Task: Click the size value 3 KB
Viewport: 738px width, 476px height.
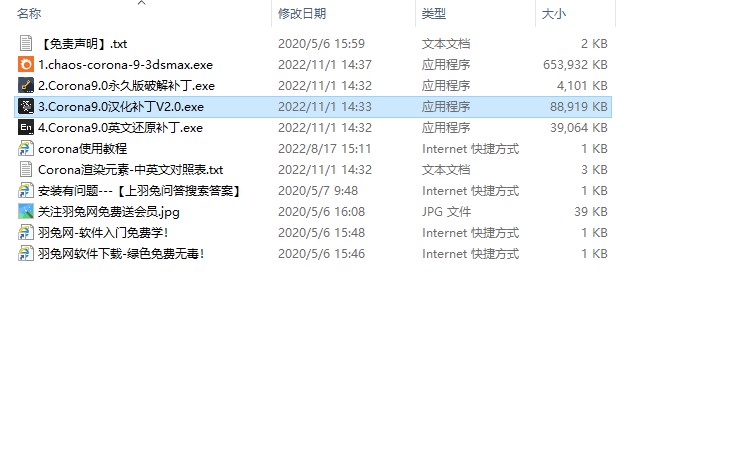Action: 594,169
